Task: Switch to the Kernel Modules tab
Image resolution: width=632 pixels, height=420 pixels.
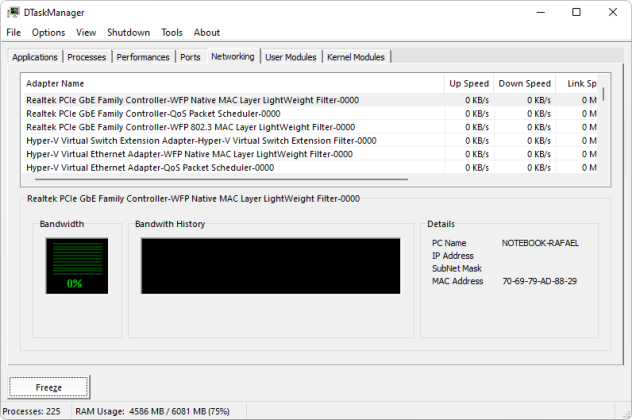Action: [x=356, y=57]
